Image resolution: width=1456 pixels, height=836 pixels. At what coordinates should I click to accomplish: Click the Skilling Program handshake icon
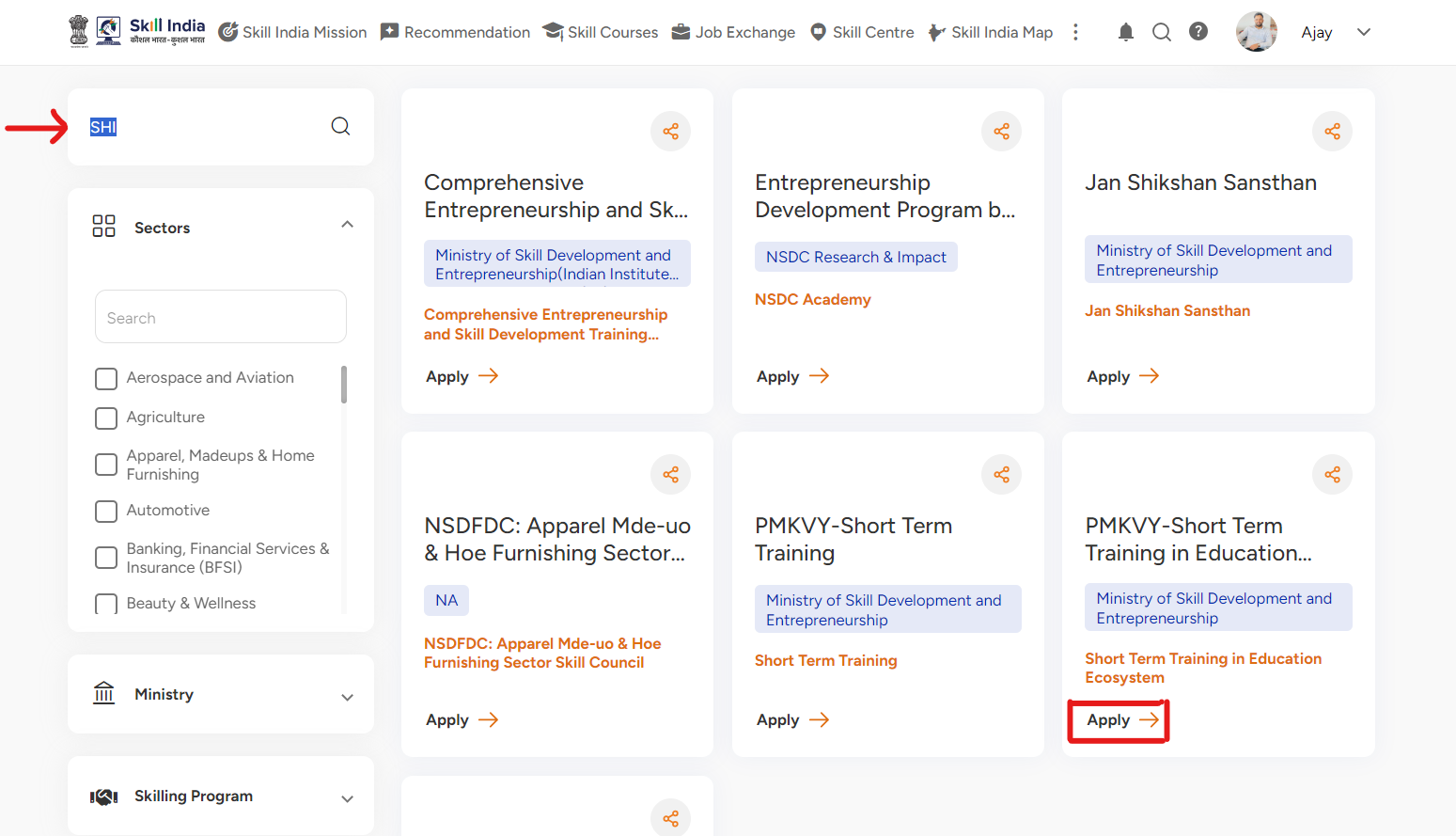click(x=103, y=797)
